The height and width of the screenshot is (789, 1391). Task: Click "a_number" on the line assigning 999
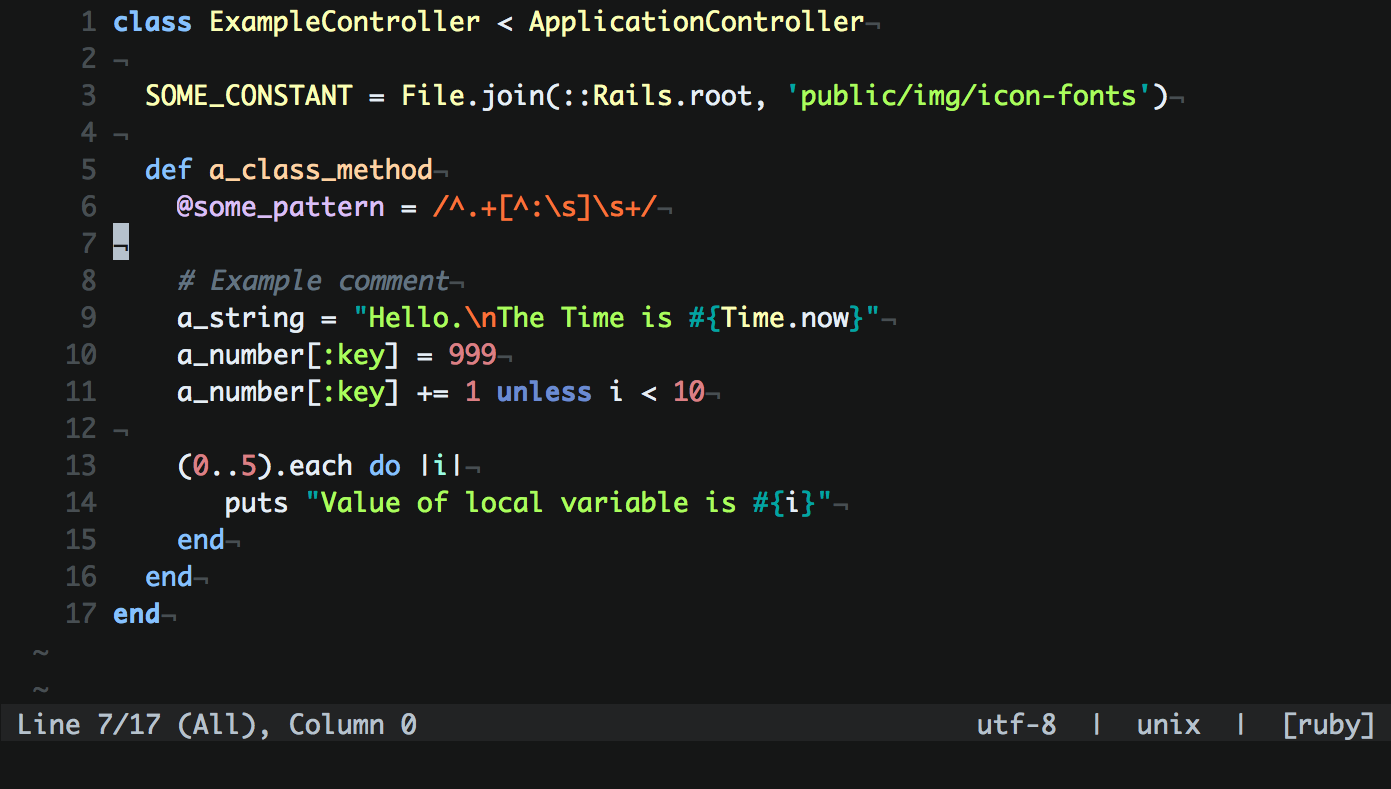click(241, 355)
